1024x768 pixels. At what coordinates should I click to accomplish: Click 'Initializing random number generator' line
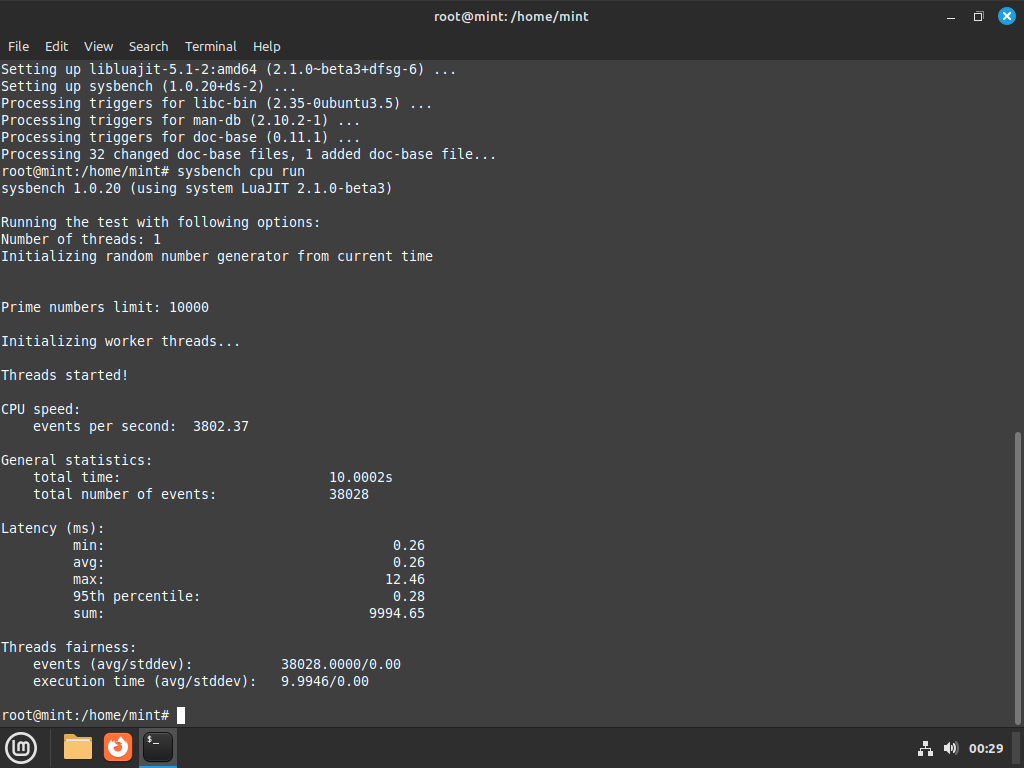(x=217, y=256)
